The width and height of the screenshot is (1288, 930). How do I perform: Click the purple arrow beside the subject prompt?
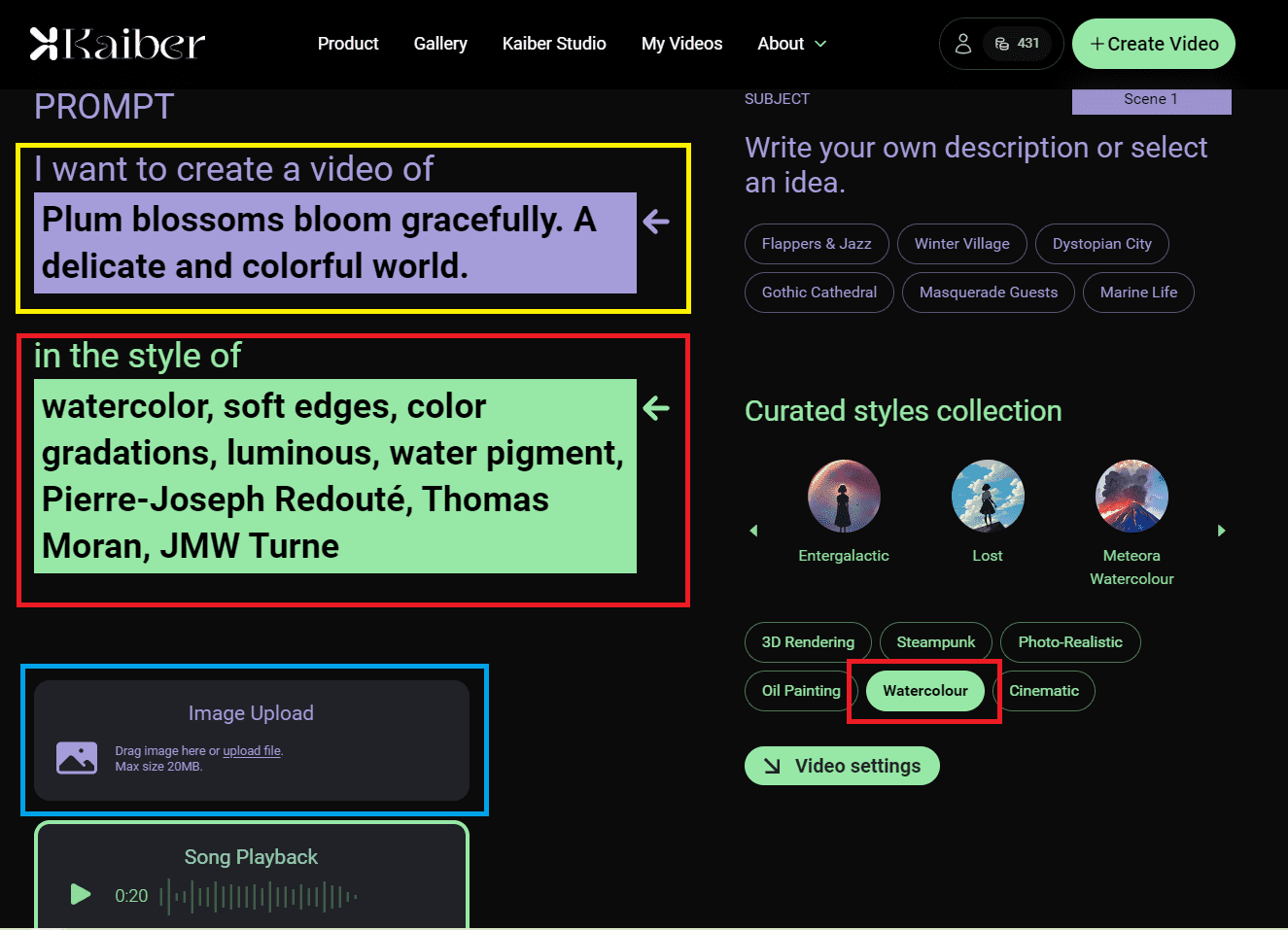coord(657,222)
